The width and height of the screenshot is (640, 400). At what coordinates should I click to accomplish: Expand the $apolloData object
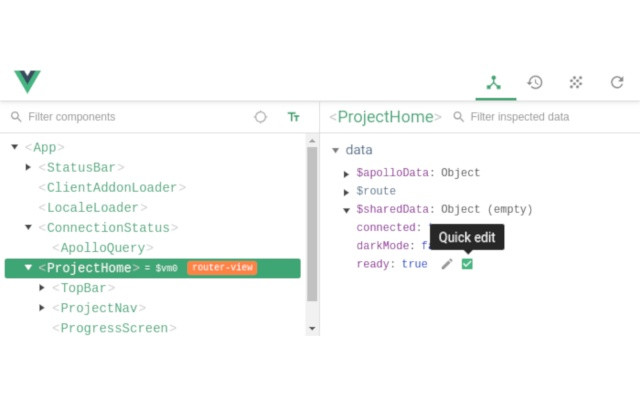346,174
